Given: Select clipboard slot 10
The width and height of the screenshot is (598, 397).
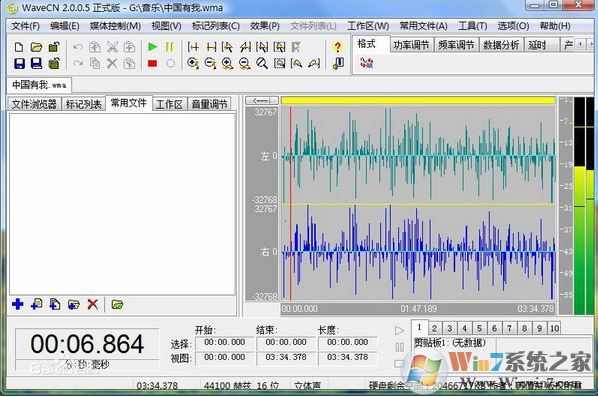Looking at the screenshot, I should [x=555, y=328].
